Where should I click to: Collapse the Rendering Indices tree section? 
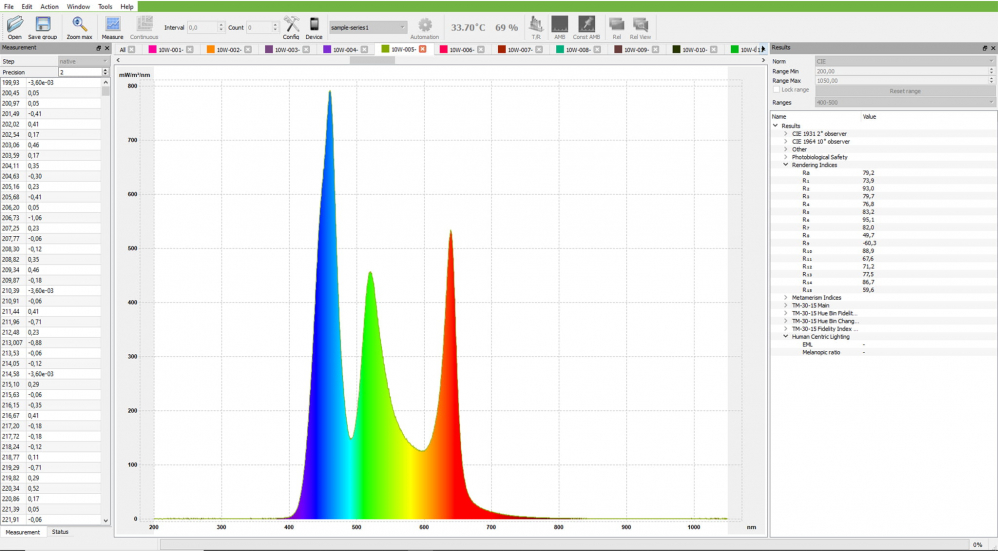(x=785, y=165)
